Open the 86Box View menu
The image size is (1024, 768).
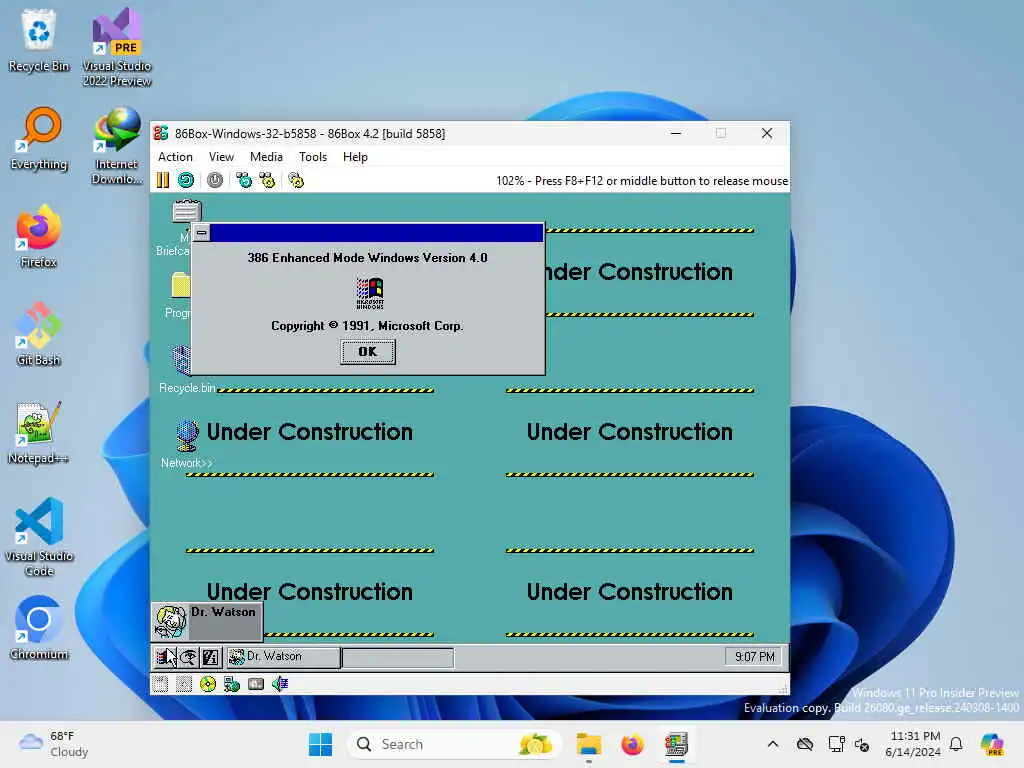pyautogui.click(x=221, y=157)
